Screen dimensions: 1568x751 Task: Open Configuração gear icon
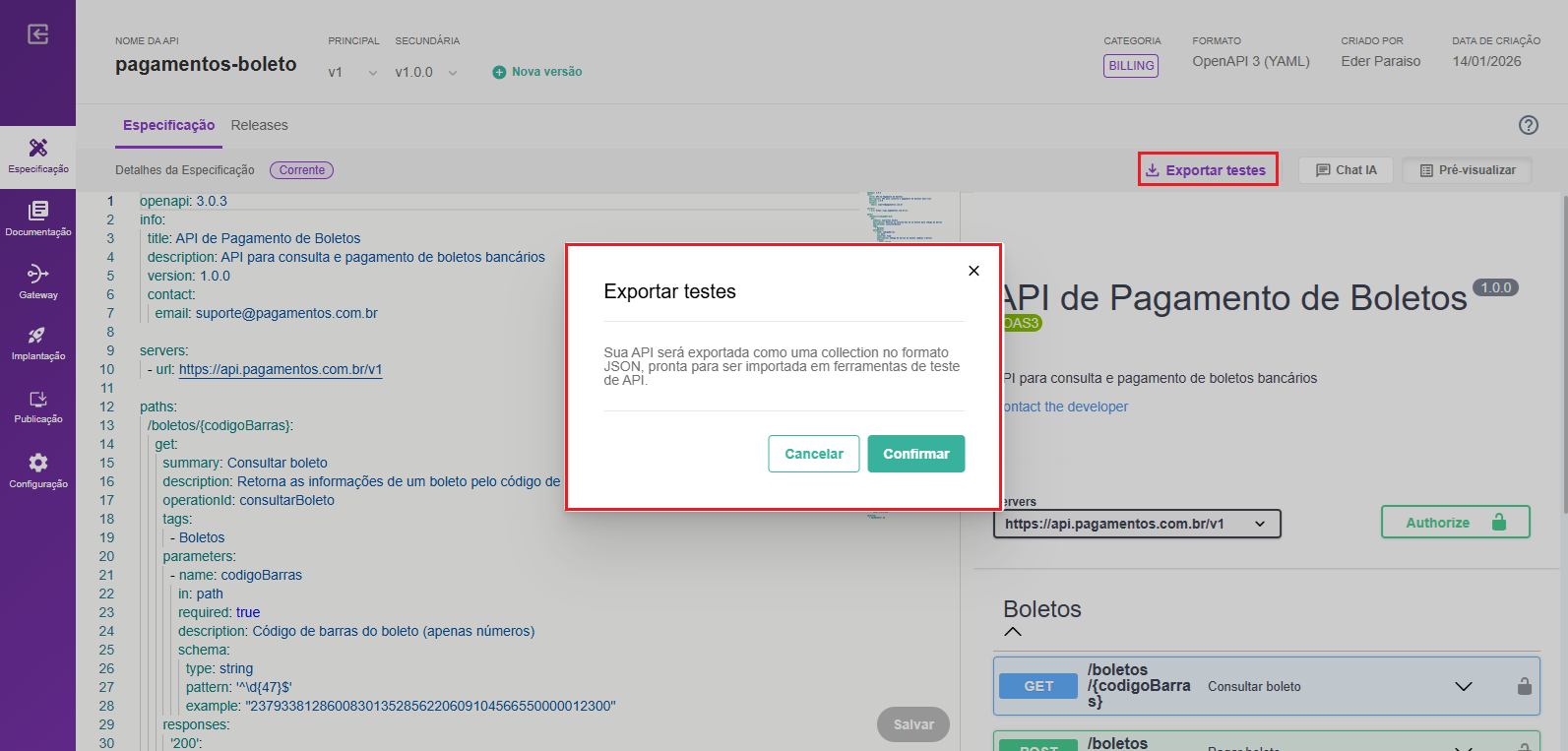click(x=37, y=470)
